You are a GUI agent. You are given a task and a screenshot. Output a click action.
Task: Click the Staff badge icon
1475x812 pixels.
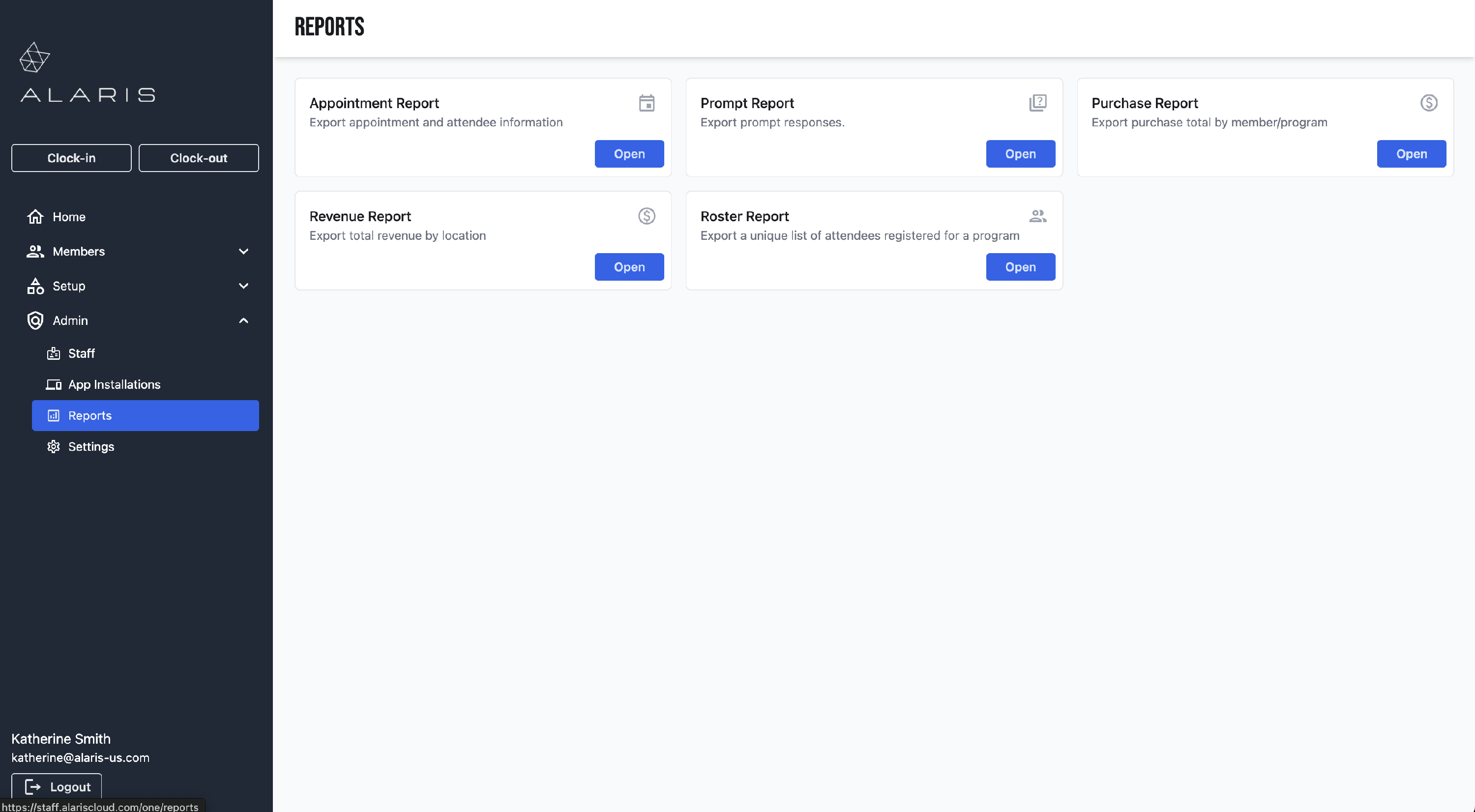(53, 353)
